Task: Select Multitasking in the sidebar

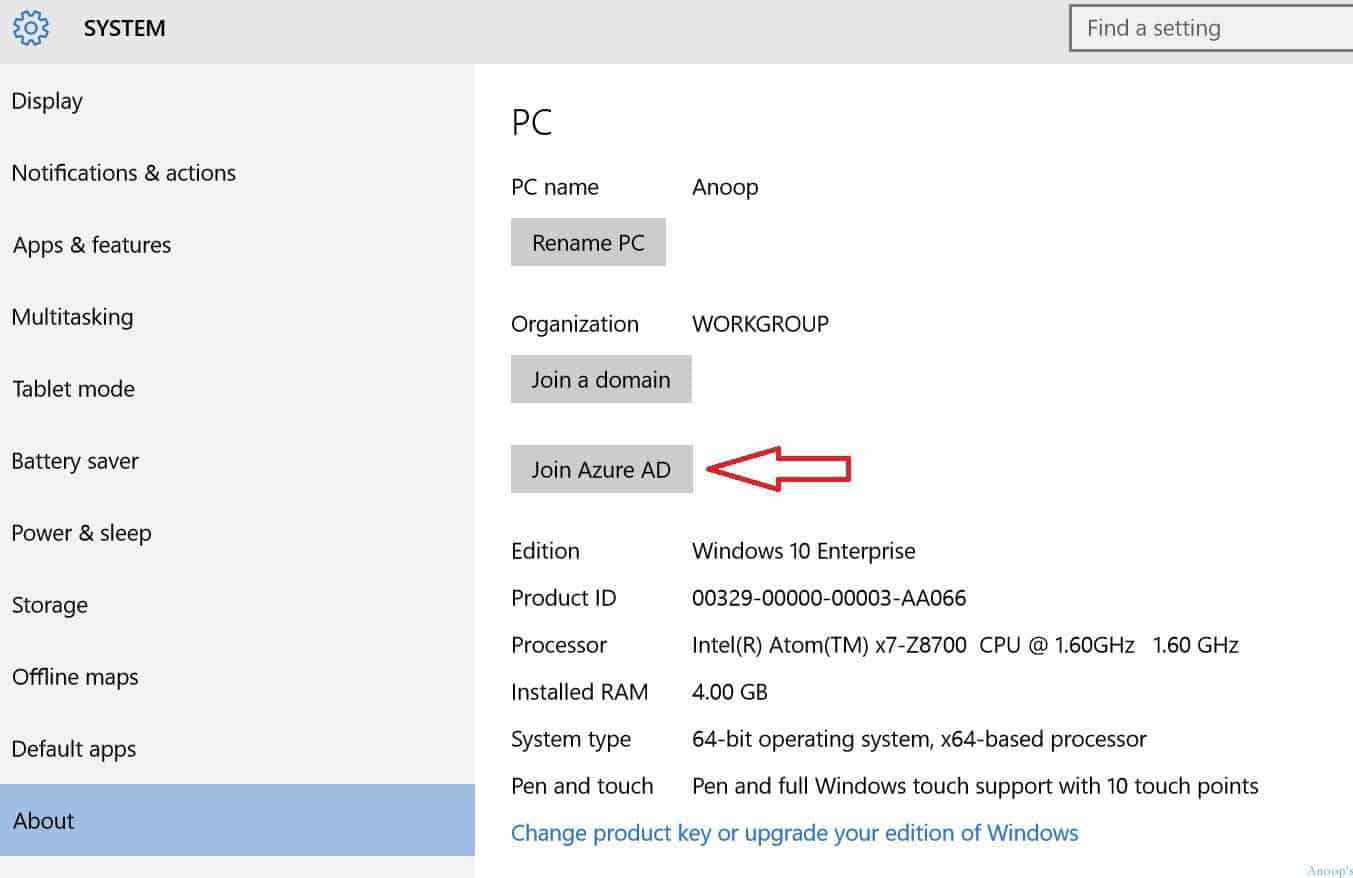Action: point(237,317)
